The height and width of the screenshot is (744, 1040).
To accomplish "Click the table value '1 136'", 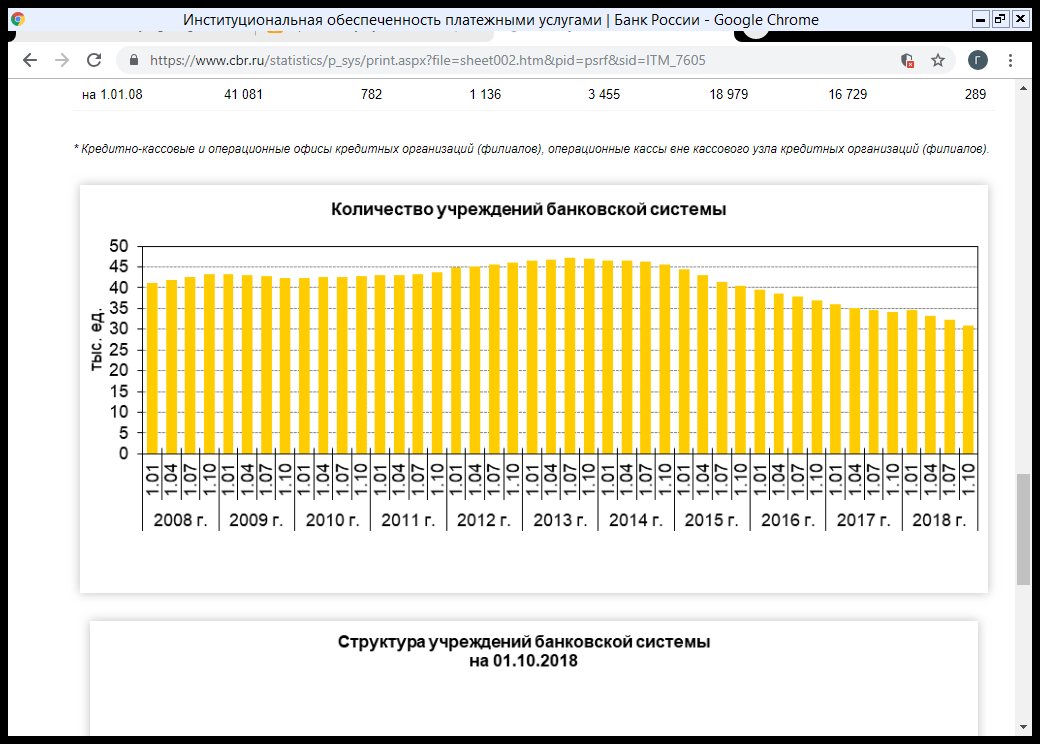I will (485, 95).
